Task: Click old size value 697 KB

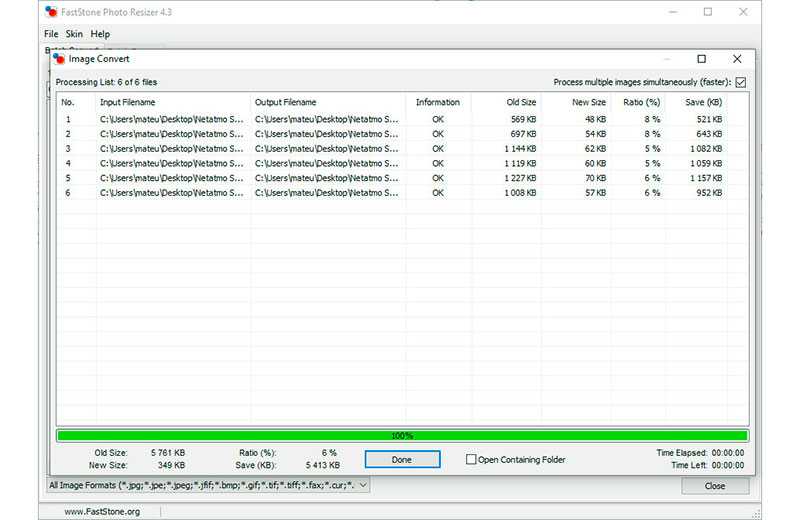Action: [x=523, y=134]
